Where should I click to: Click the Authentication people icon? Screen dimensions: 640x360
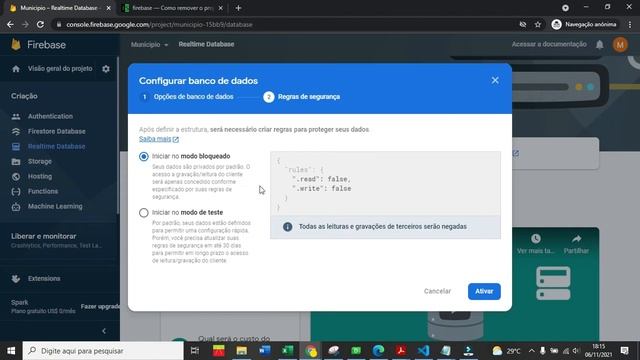click(x=16, y=117)
